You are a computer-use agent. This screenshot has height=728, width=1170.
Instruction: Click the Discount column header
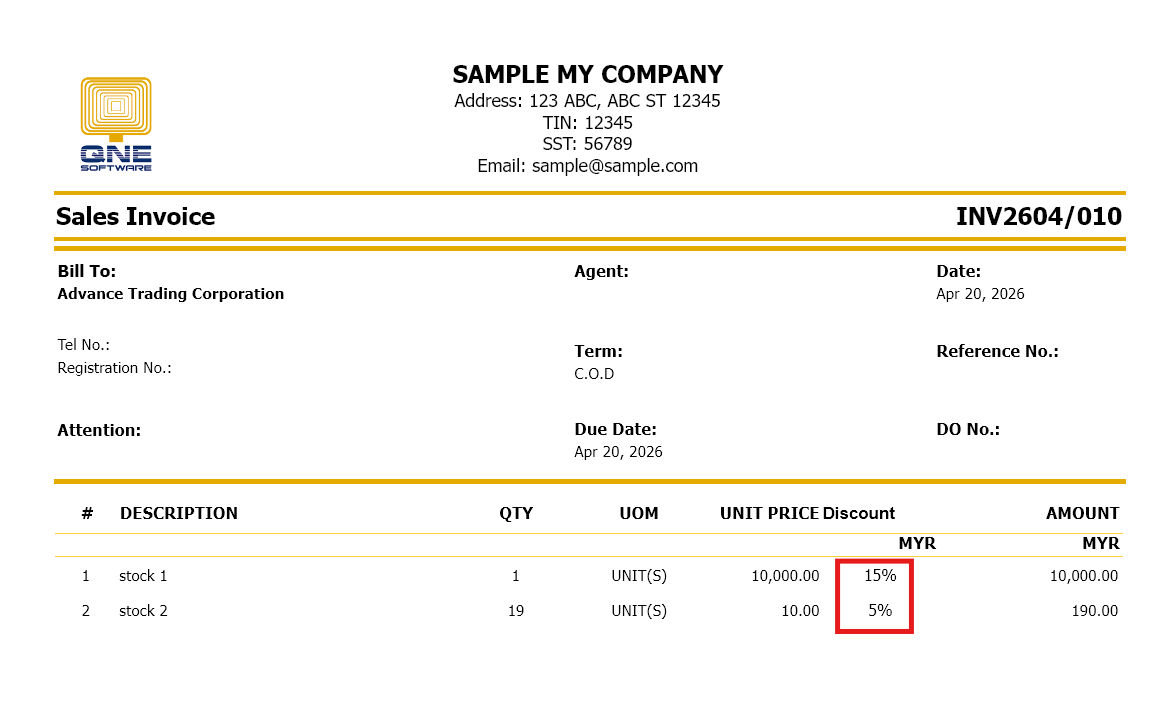coord(859,514)
